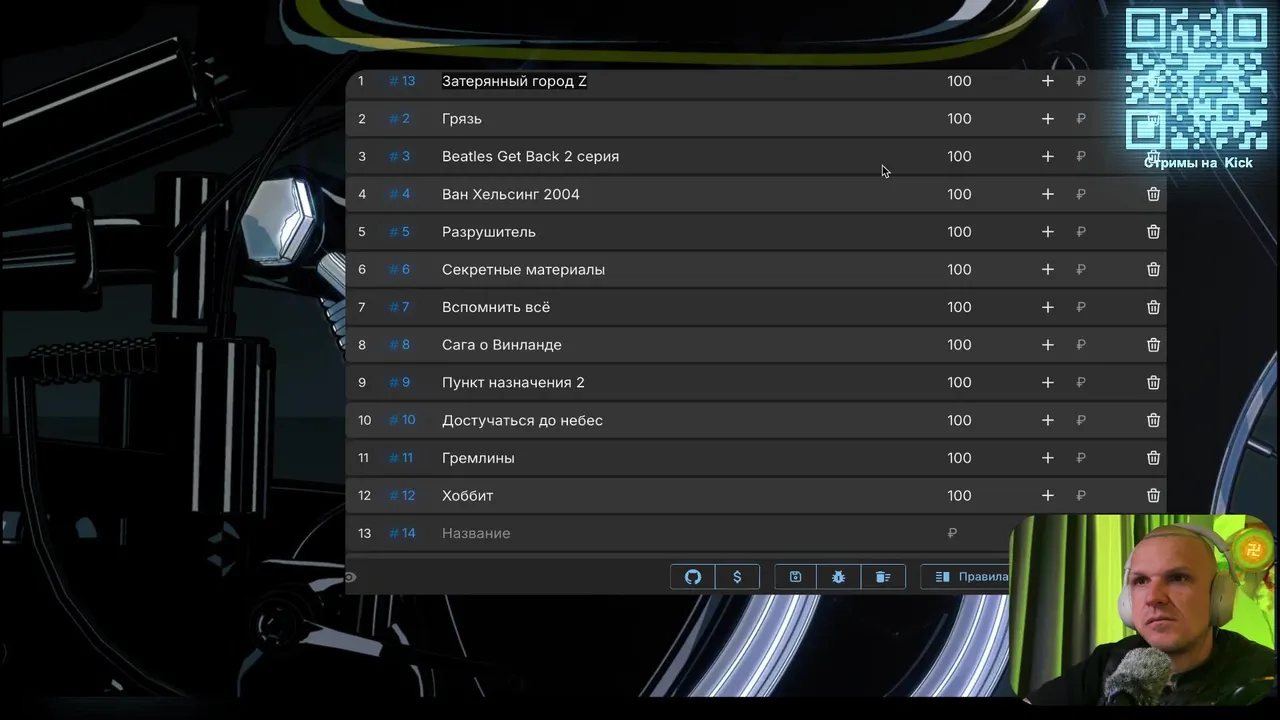The image size is (1280, 720).
Task: Delete the Ван Хельсинг 2004 lot
Action: [x=1153, y=194]
